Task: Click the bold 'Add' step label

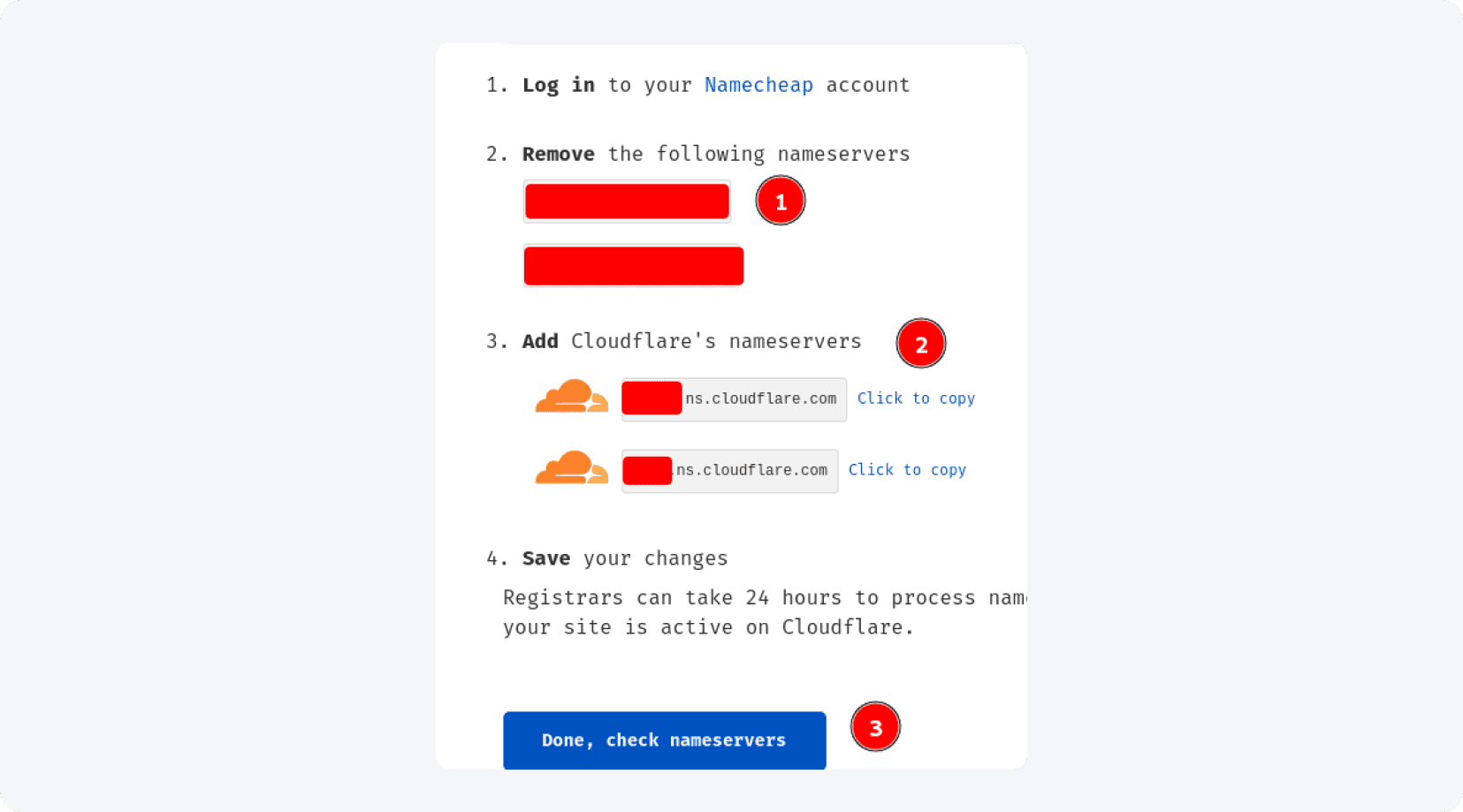Action: [540, 341]
